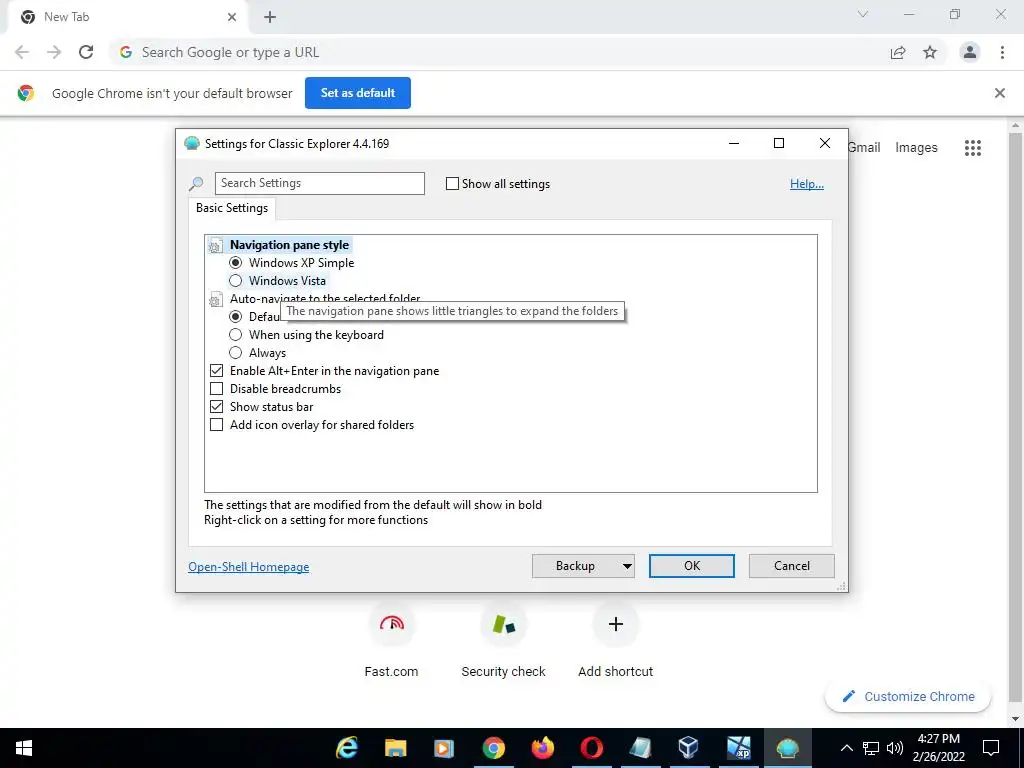Click the Navigation pane style heading
Screen dimensions: 1024x768
pos(289,246)
